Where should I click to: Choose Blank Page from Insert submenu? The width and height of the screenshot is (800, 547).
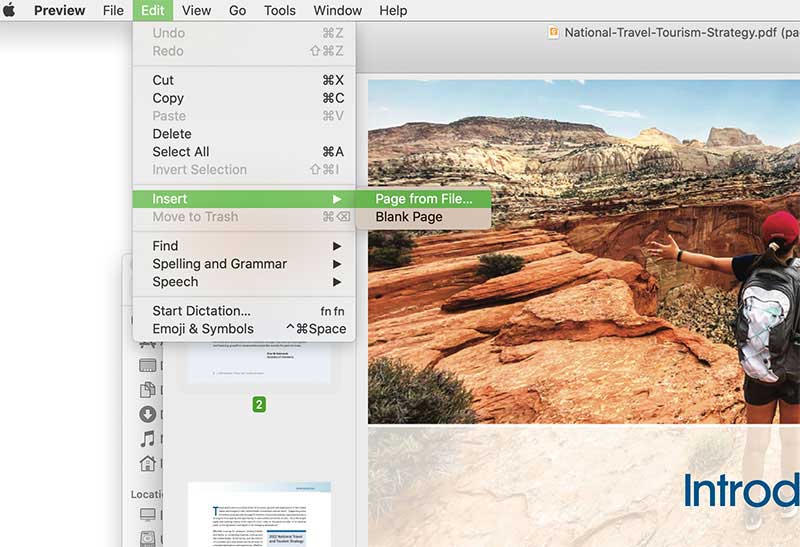[x=409, y=217]
